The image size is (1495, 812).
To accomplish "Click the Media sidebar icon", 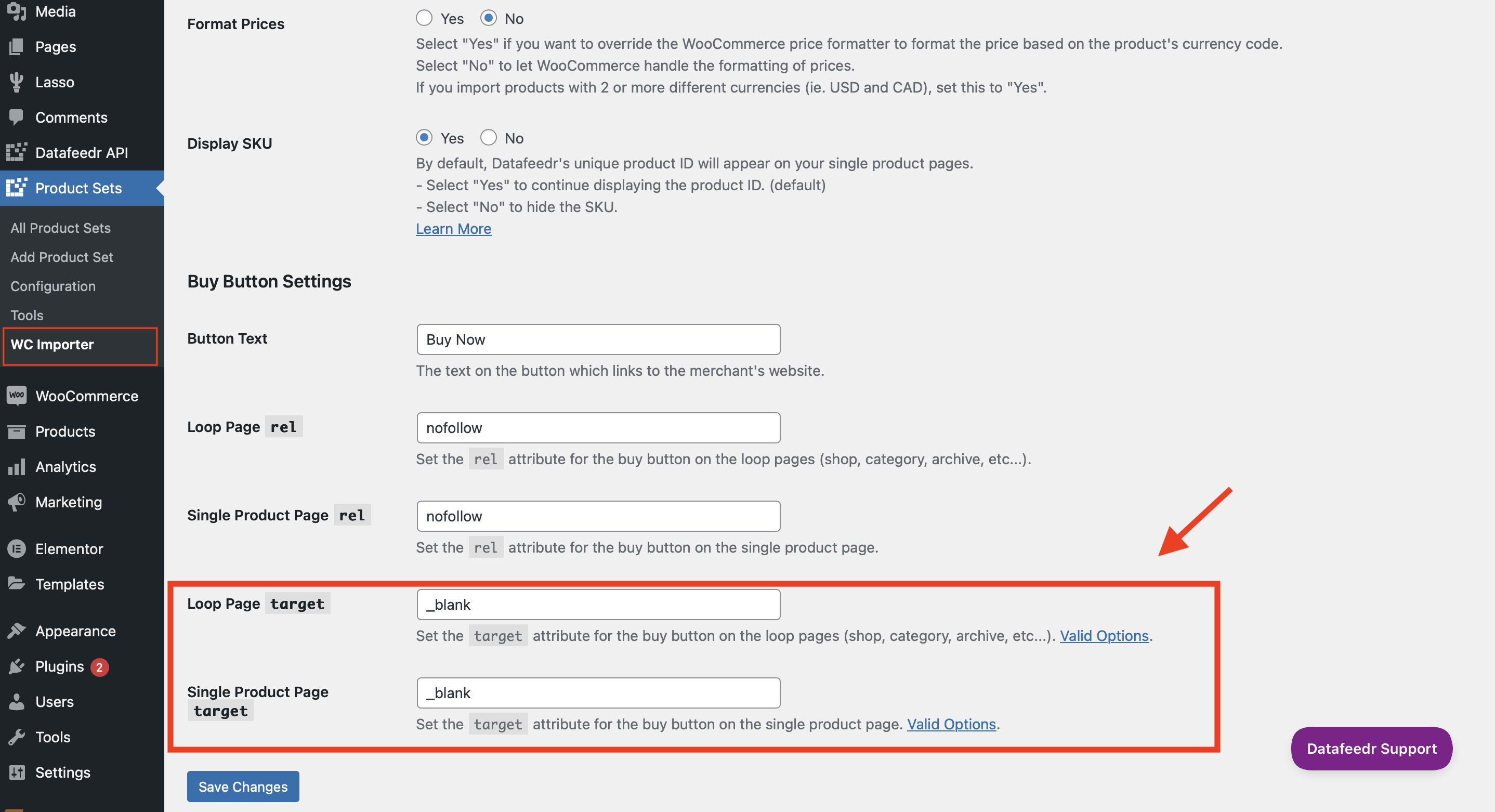I will coord(17,11).
